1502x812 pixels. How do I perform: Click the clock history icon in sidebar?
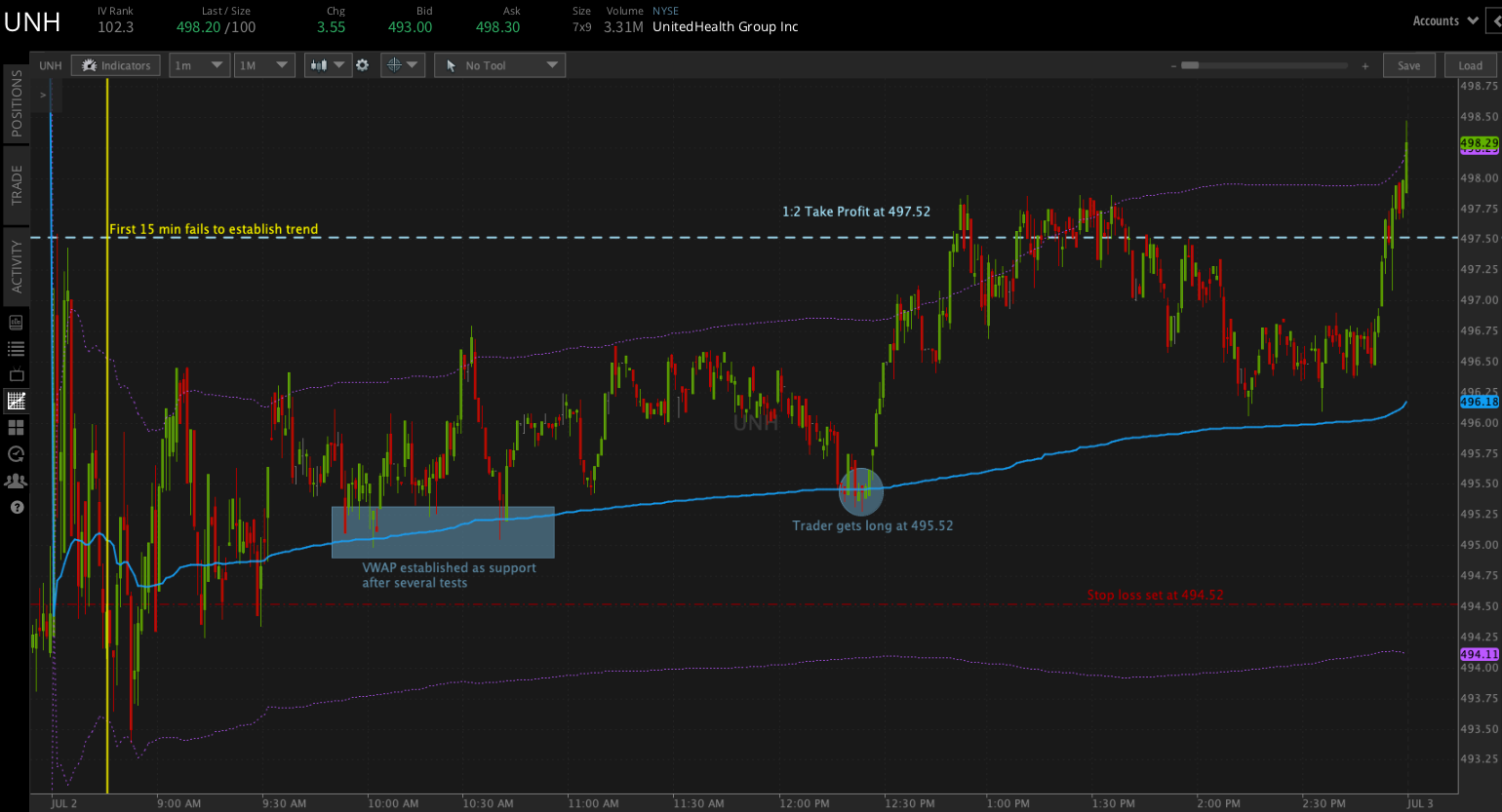[x=16, y=453]
